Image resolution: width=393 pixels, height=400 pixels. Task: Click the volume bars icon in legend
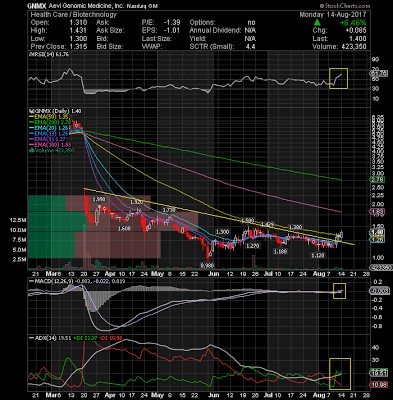pos(31,150)
